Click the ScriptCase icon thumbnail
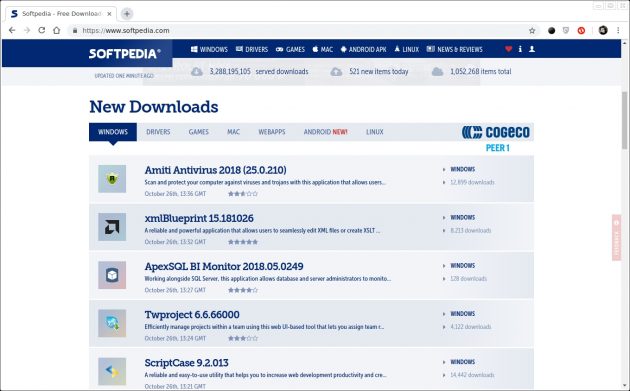Image resolution: width=630 pixels, height=391 pixels. 112,372
